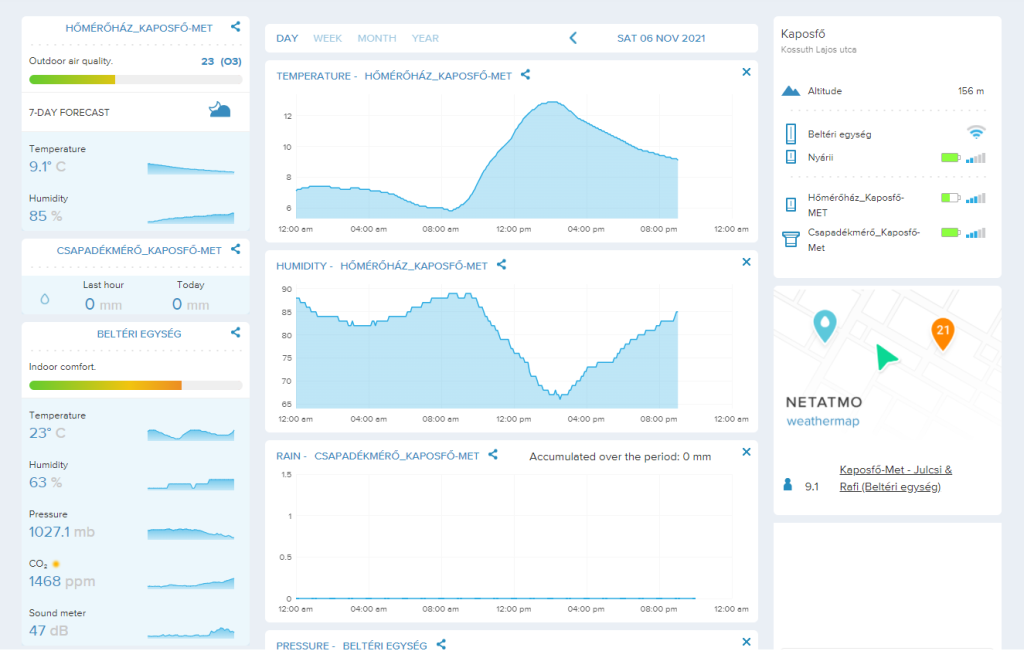Open the date picker SAT 06 NOV 2021

tap(661, 38)
